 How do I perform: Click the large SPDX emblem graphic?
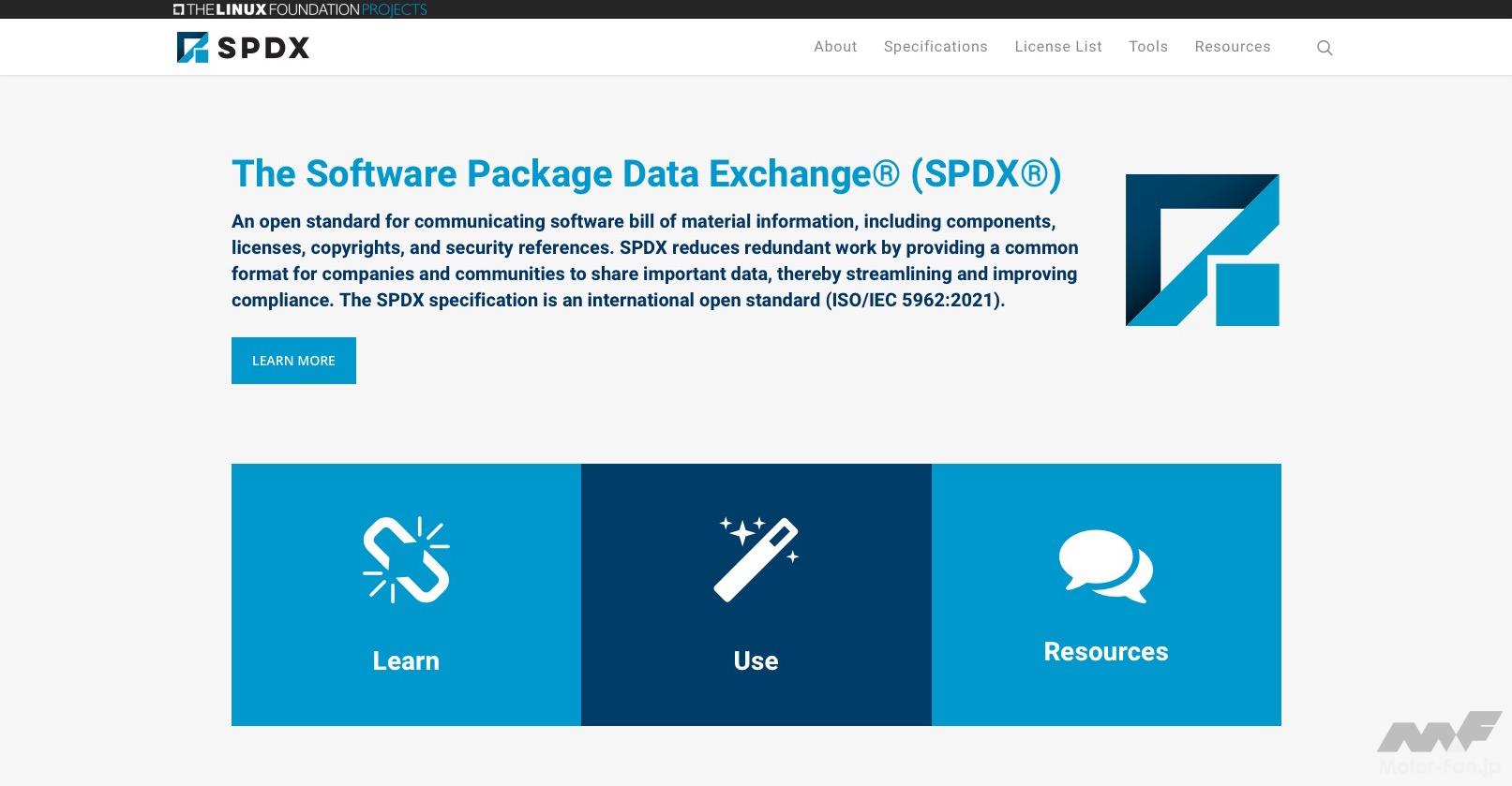click(1202, 250)
